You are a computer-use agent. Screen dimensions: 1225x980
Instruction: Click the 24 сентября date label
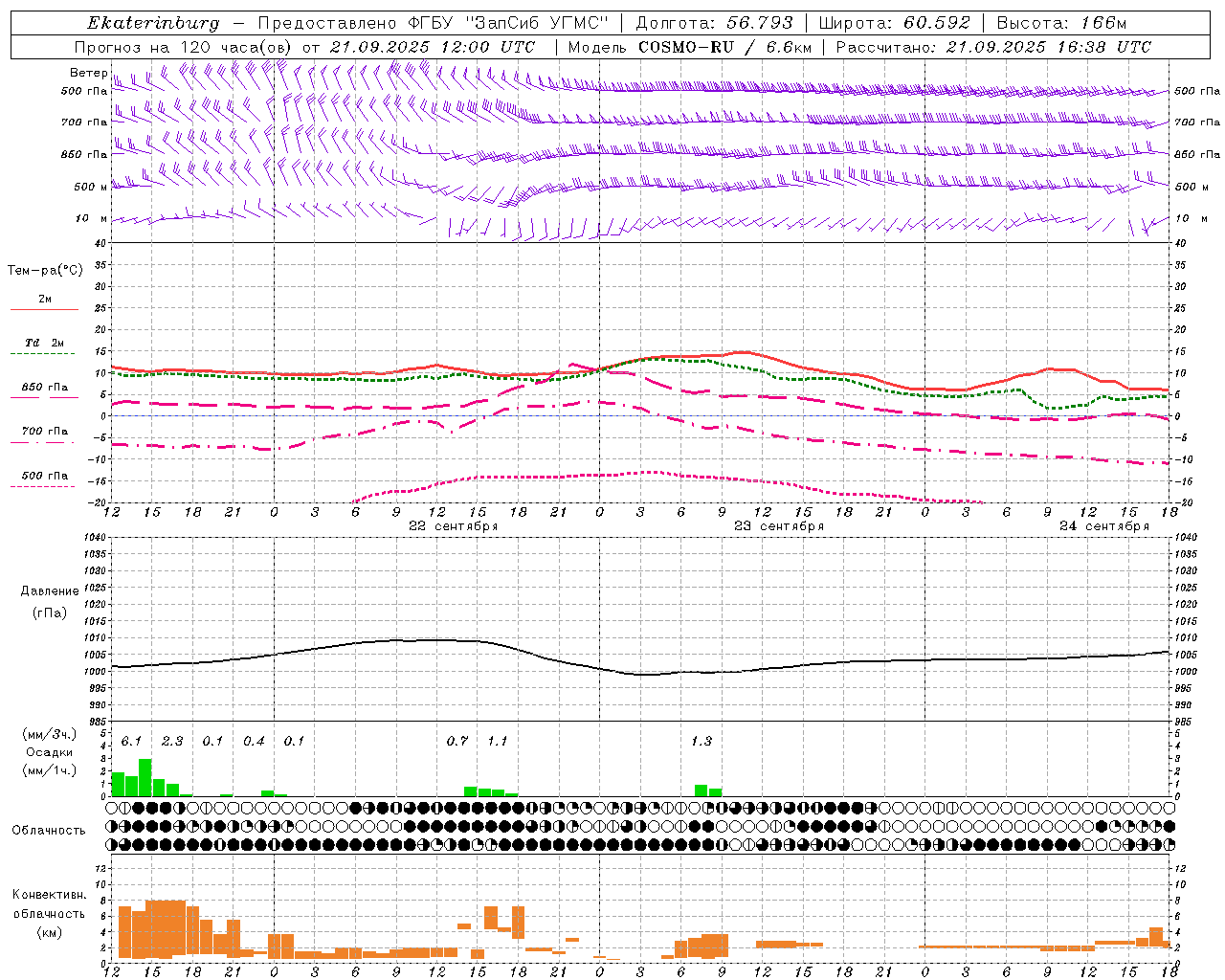[x=1104, y=526]
